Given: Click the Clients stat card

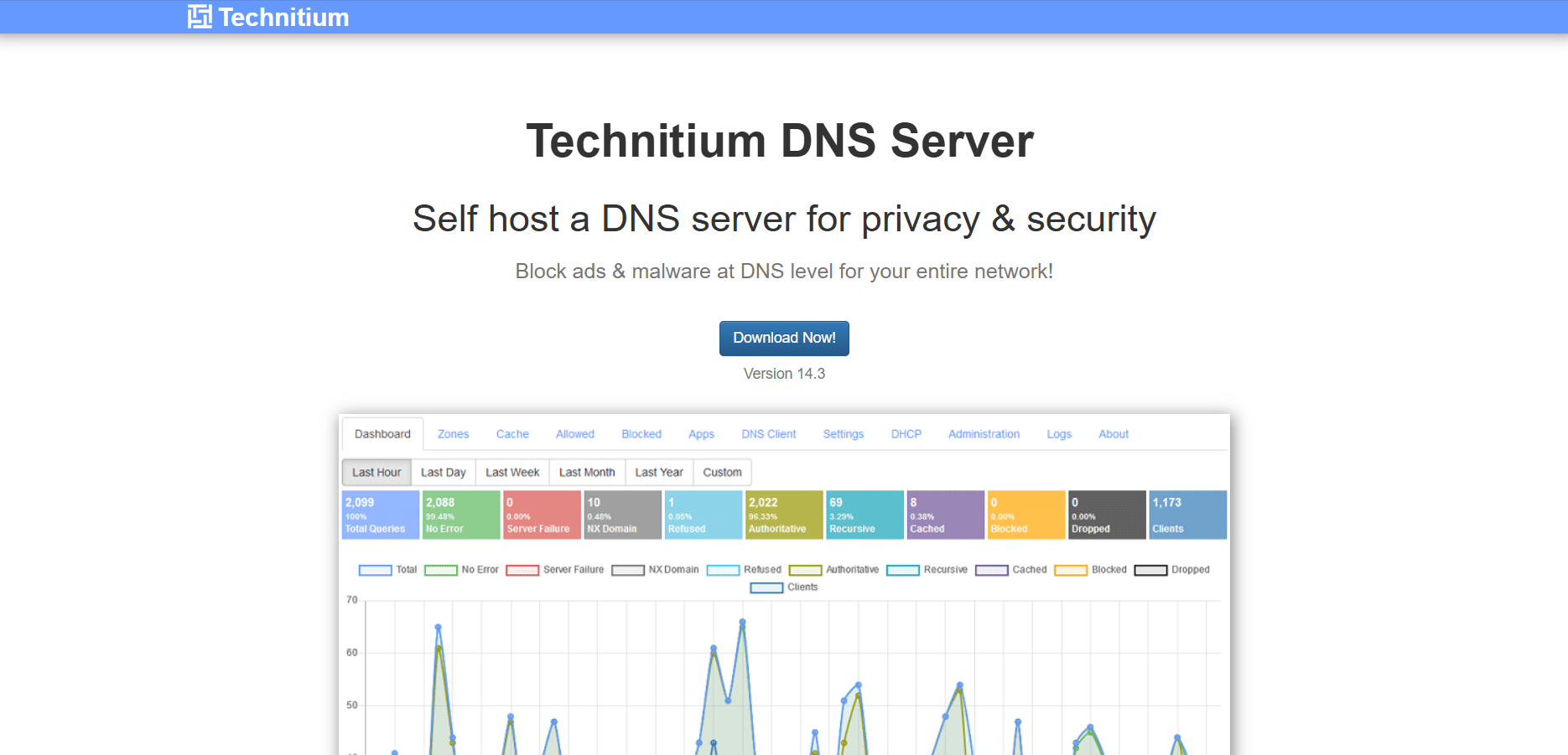Looking at the screenshot, I should pos(1188,515).
